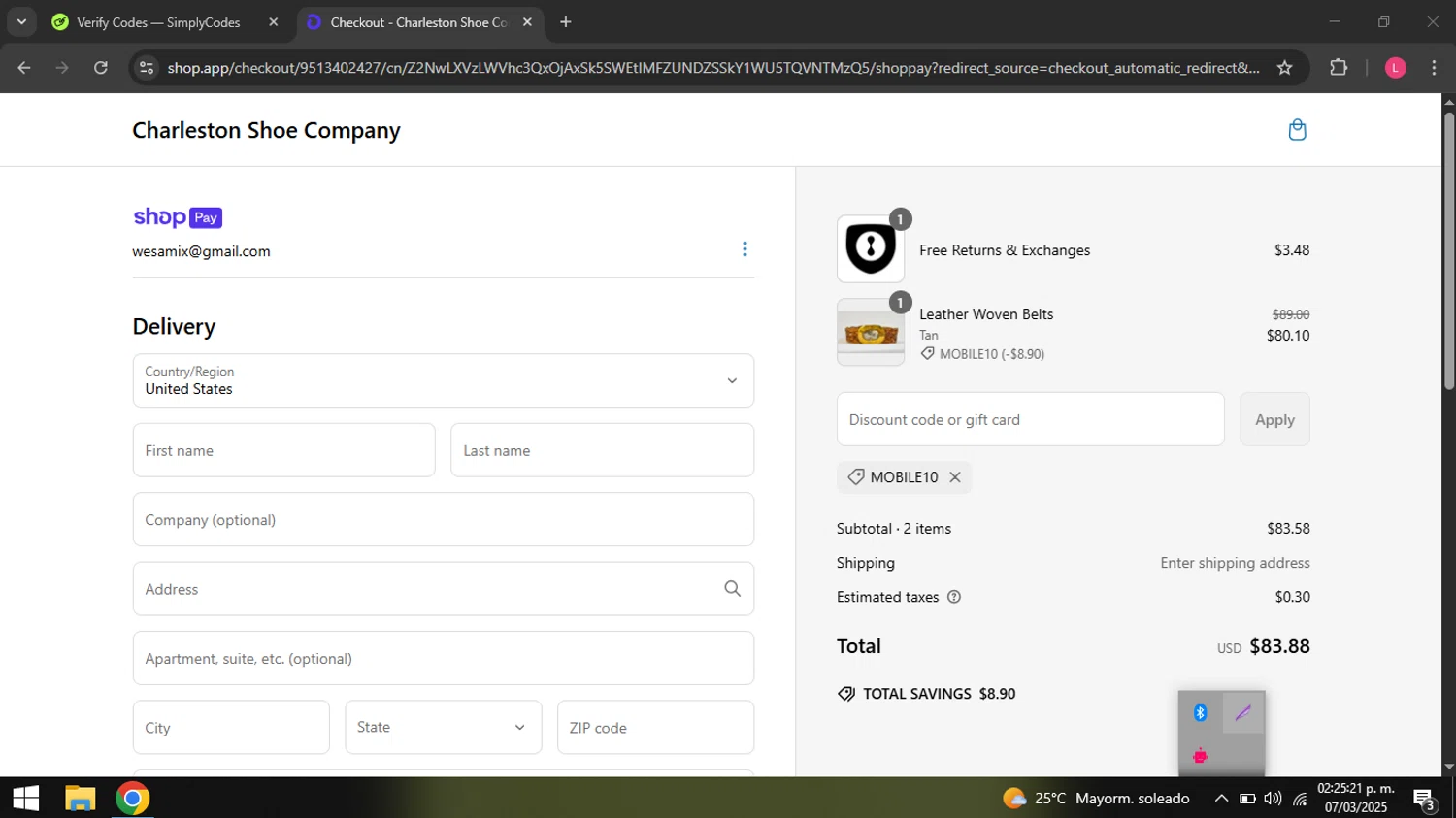
Task: Switch to the Verify Codes — SimplyCodes tab
Action: [x=165, y=22]
